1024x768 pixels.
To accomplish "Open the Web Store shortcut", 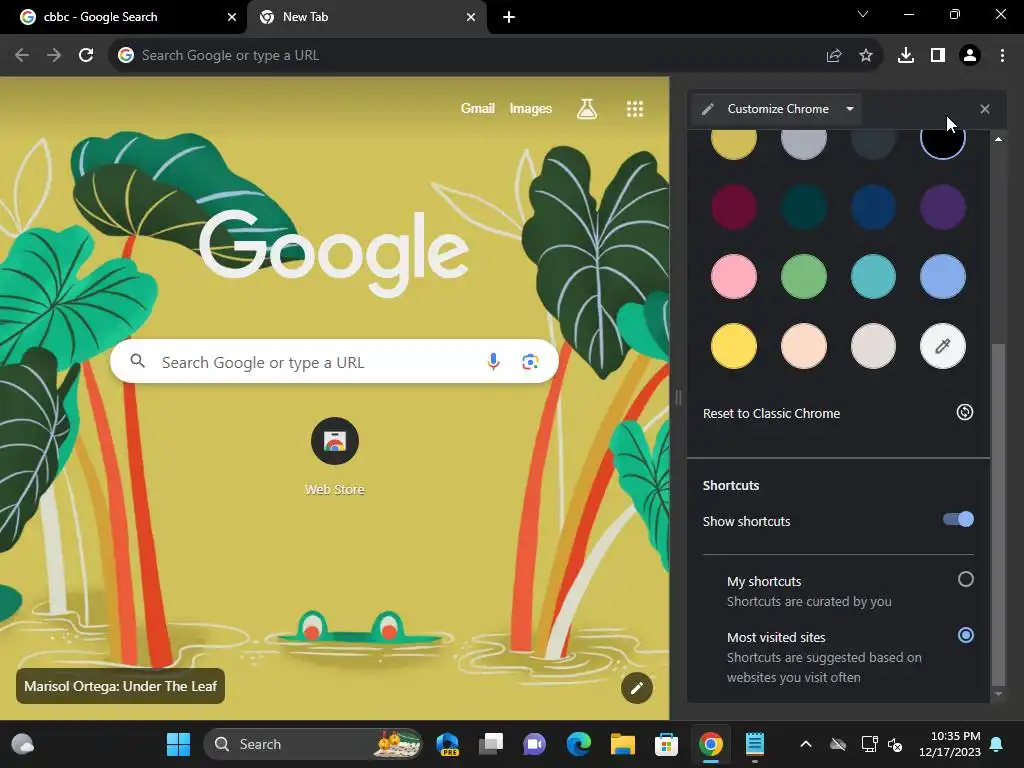I will coord(334,456).
